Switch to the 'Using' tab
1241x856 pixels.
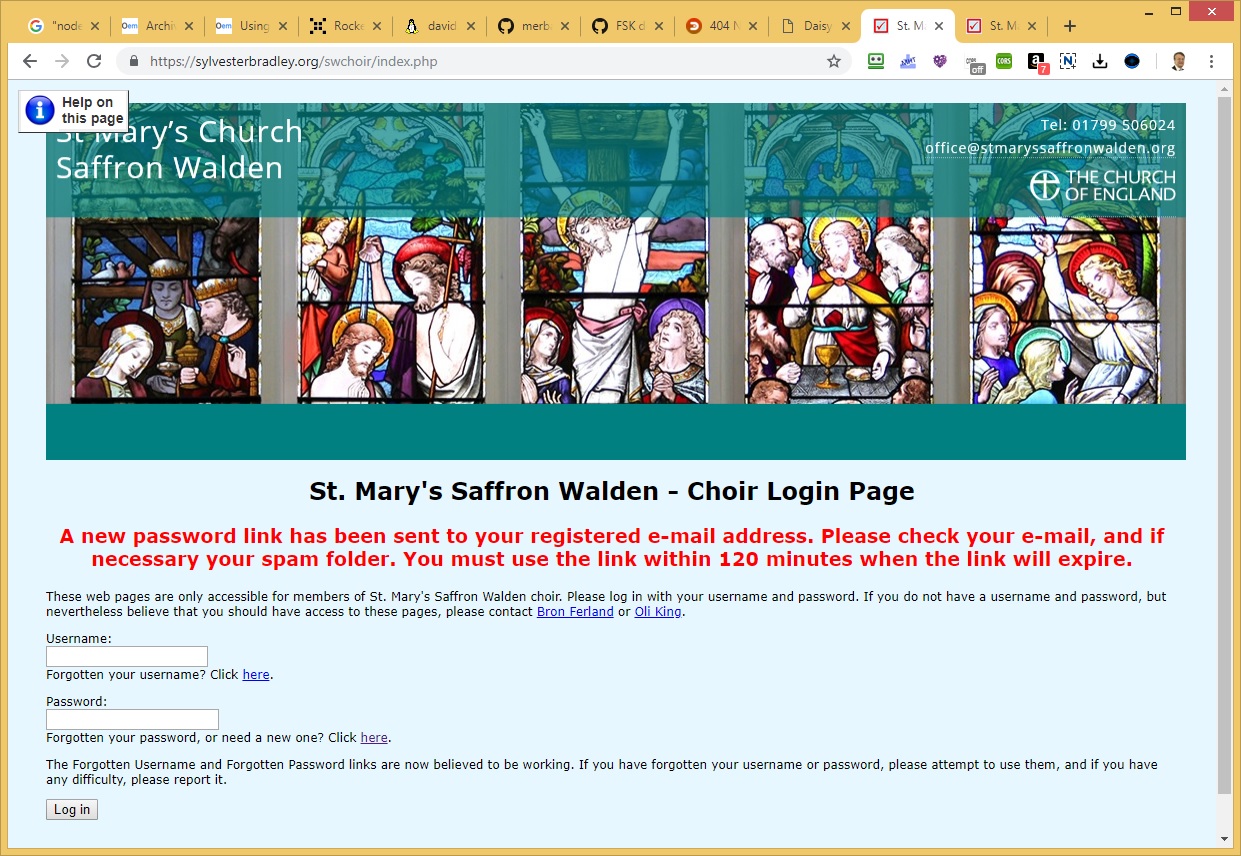coord(251,26)
